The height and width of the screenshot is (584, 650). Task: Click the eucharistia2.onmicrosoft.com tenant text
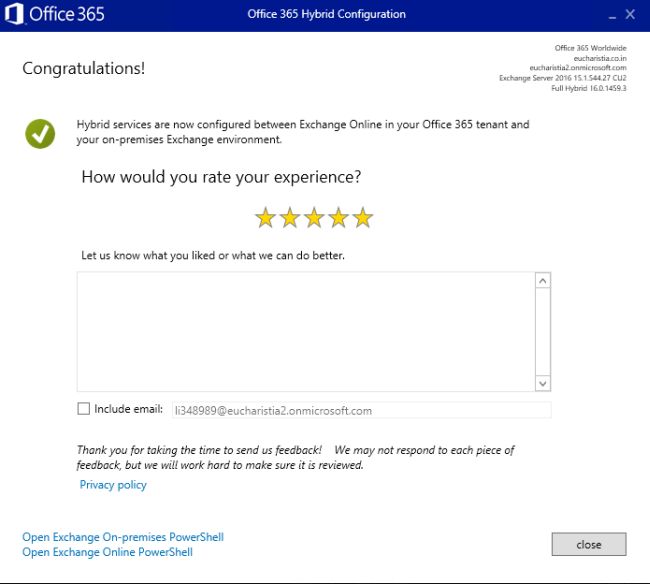(578, 68)
